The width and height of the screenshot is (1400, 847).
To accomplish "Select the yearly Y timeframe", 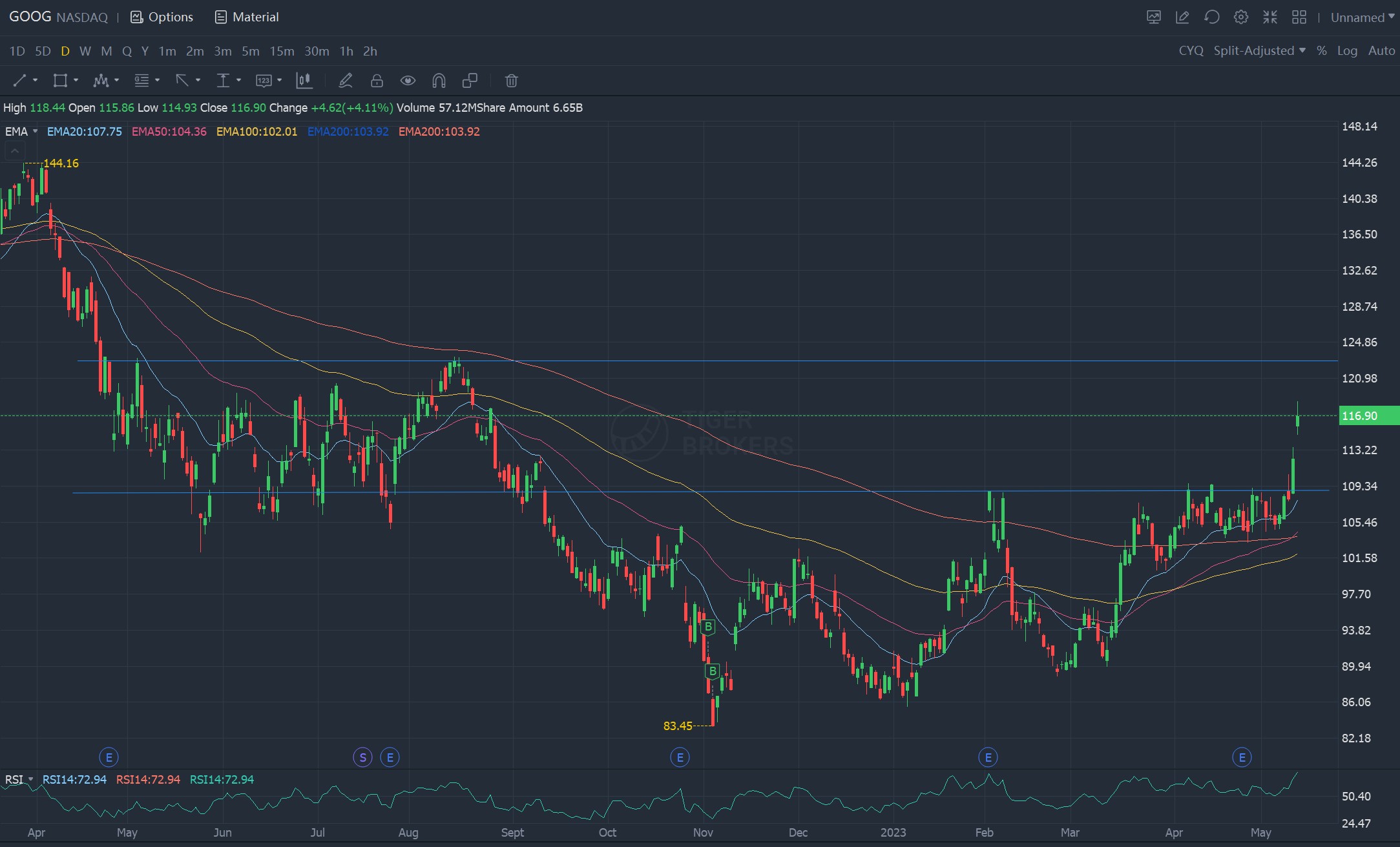I will pos(145,51).
